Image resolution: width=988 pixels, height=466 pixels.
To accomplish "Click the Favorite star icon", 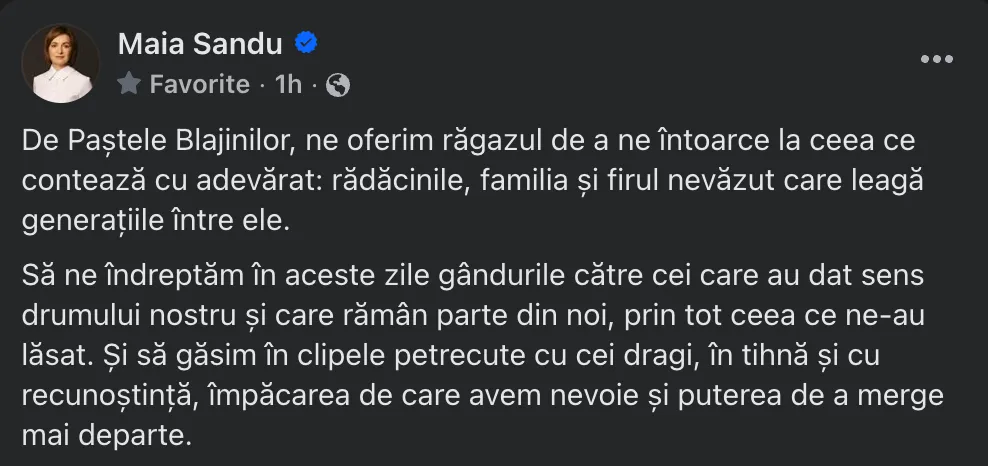I will point(129,84).
